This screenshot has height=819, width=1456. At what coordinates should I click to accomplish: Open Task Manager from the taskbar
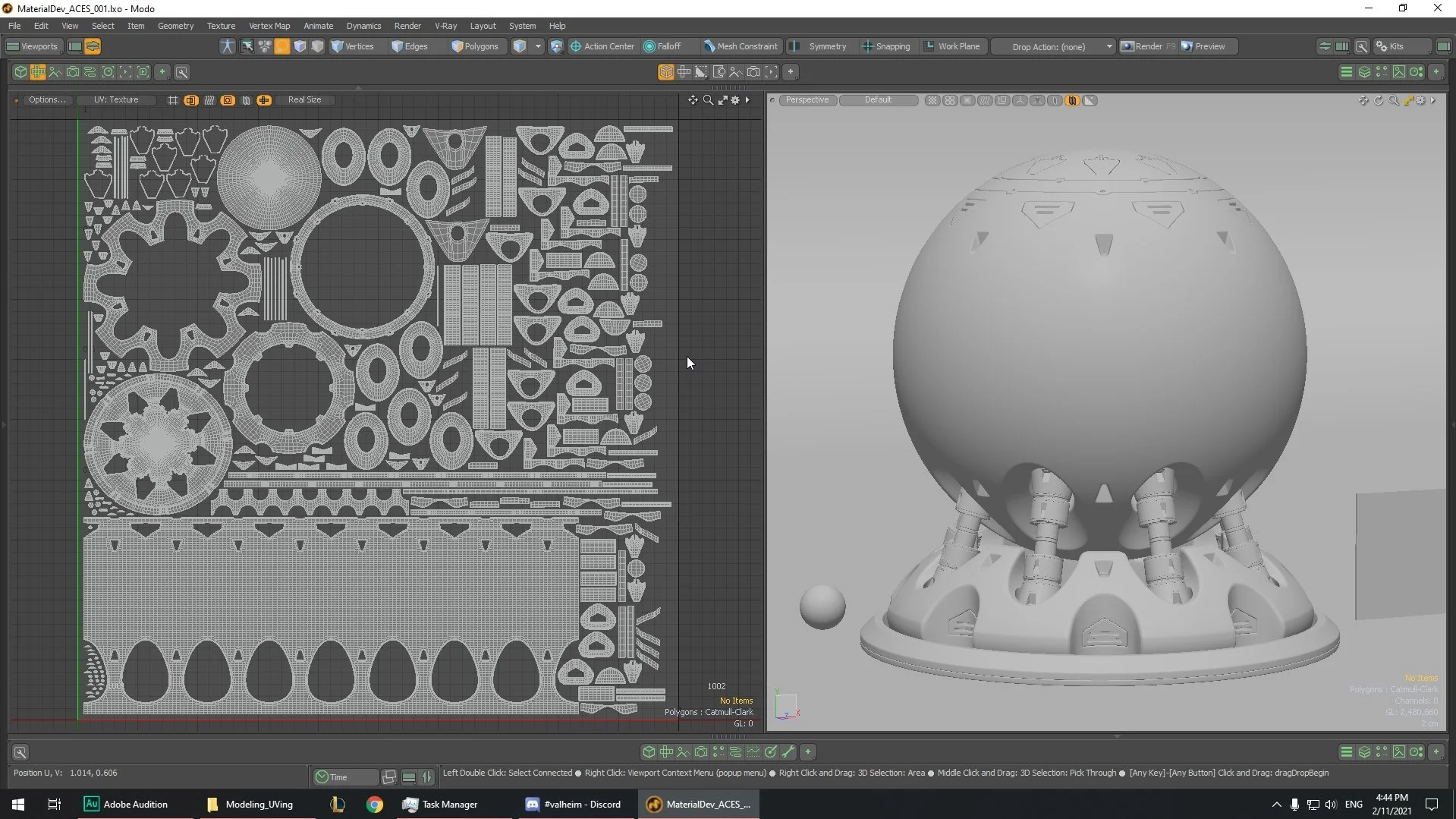(448, 804)
